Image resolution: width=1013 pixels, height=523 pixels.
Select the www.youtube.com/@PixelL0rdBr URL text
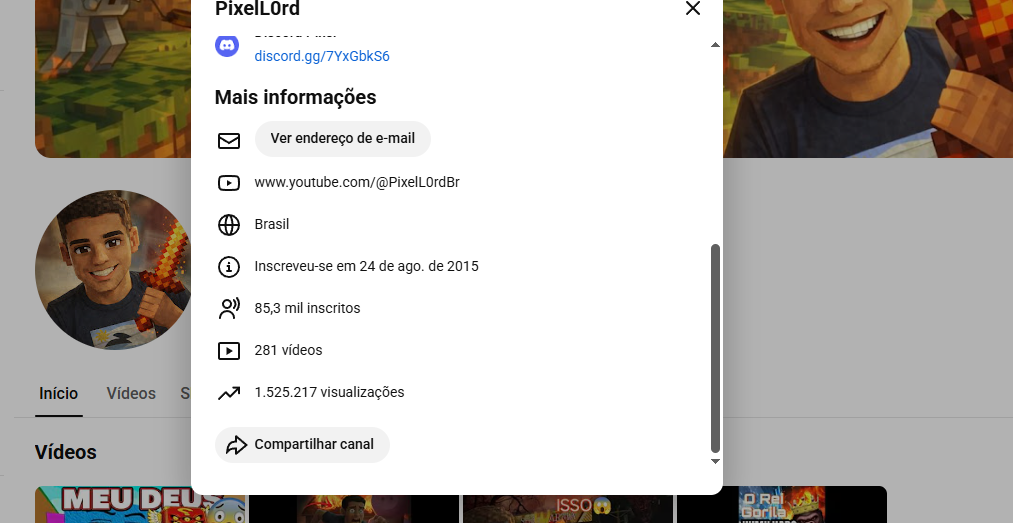click(357, 182)
